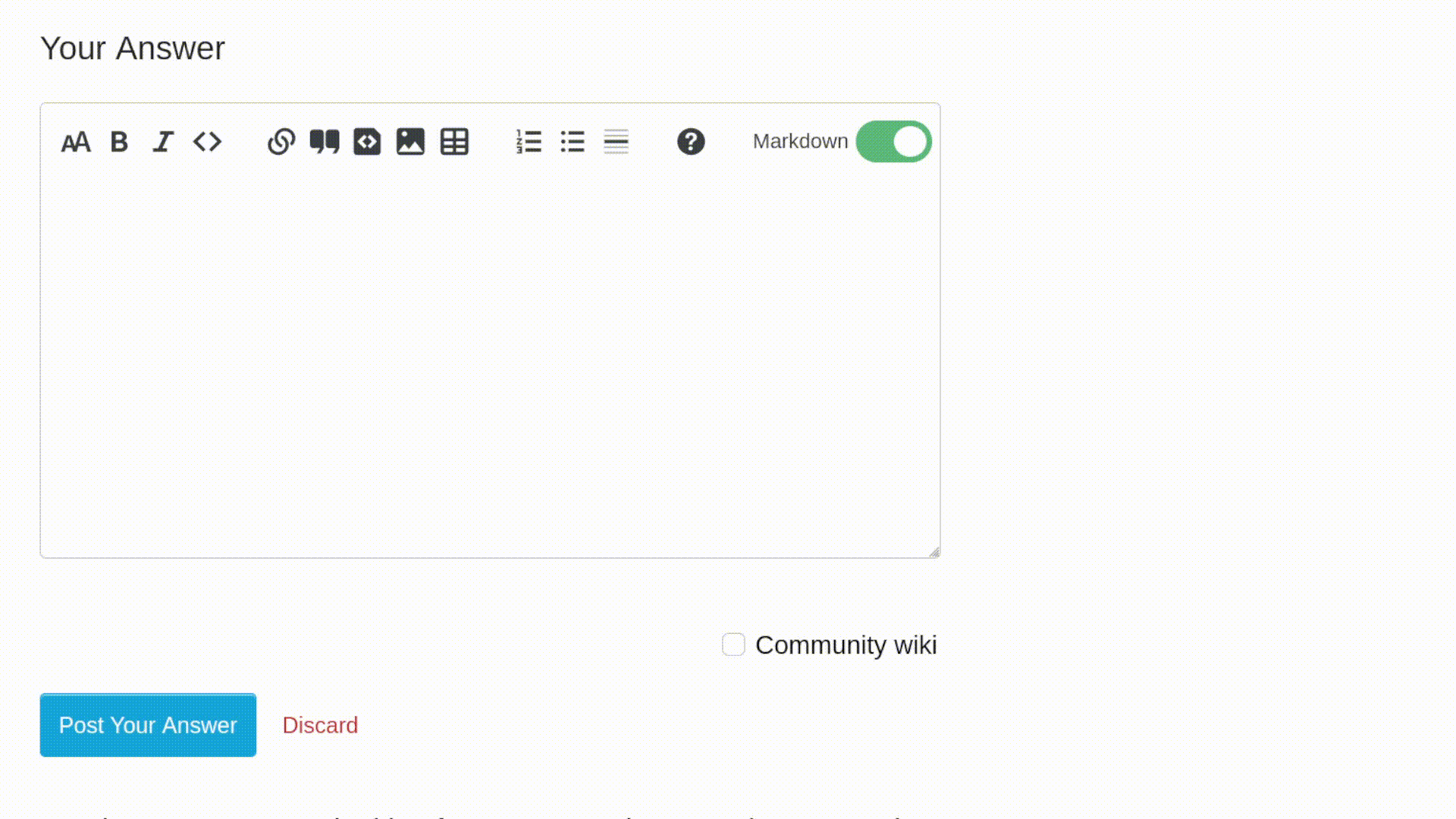The image size is (1456, 819).
Task: Click the font size formatting icon
Action: tap(76, 141)
